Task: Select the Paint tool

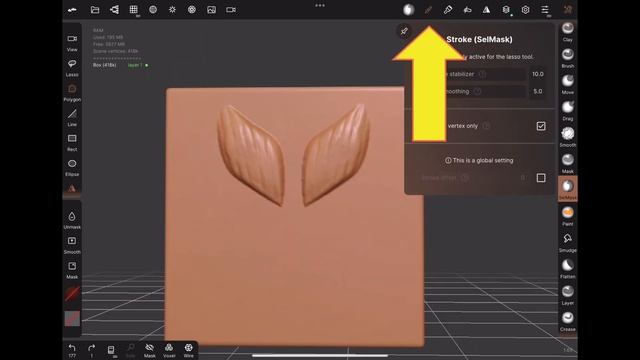Action: click(568, 216)
